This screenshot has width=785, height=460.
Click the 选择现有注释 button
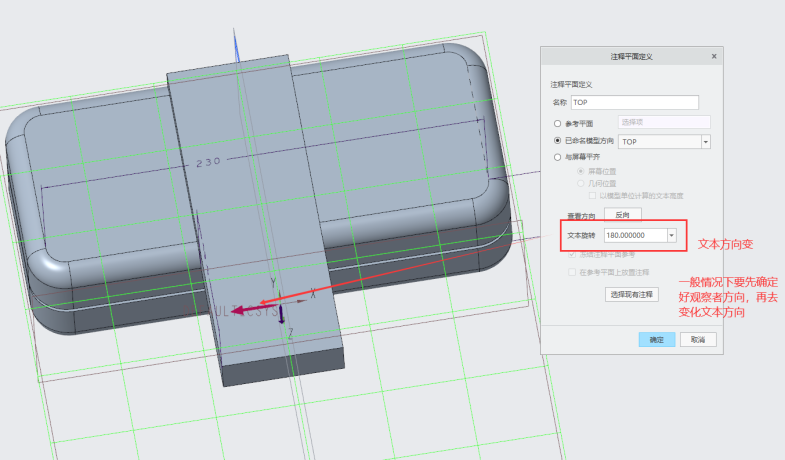coord(631,295)
